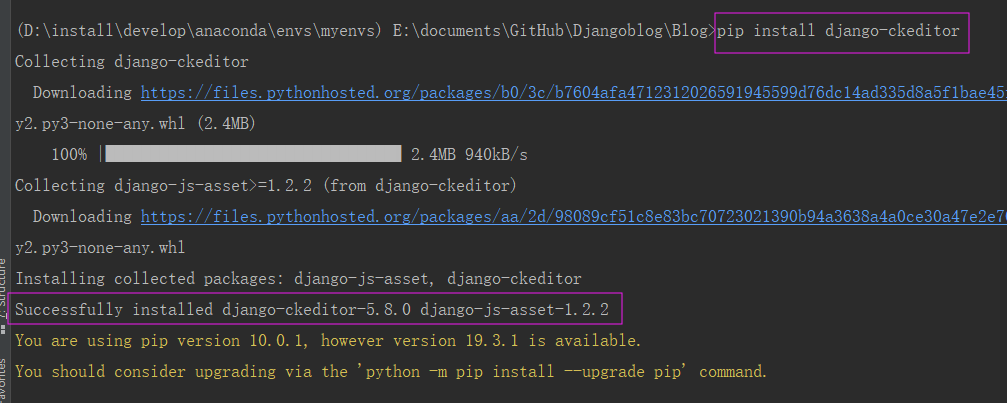Viewport: 1007px width, 403px height.
Task: Click the last 'y2.py3-none-any.whl' line
Action: coord(100,247)
